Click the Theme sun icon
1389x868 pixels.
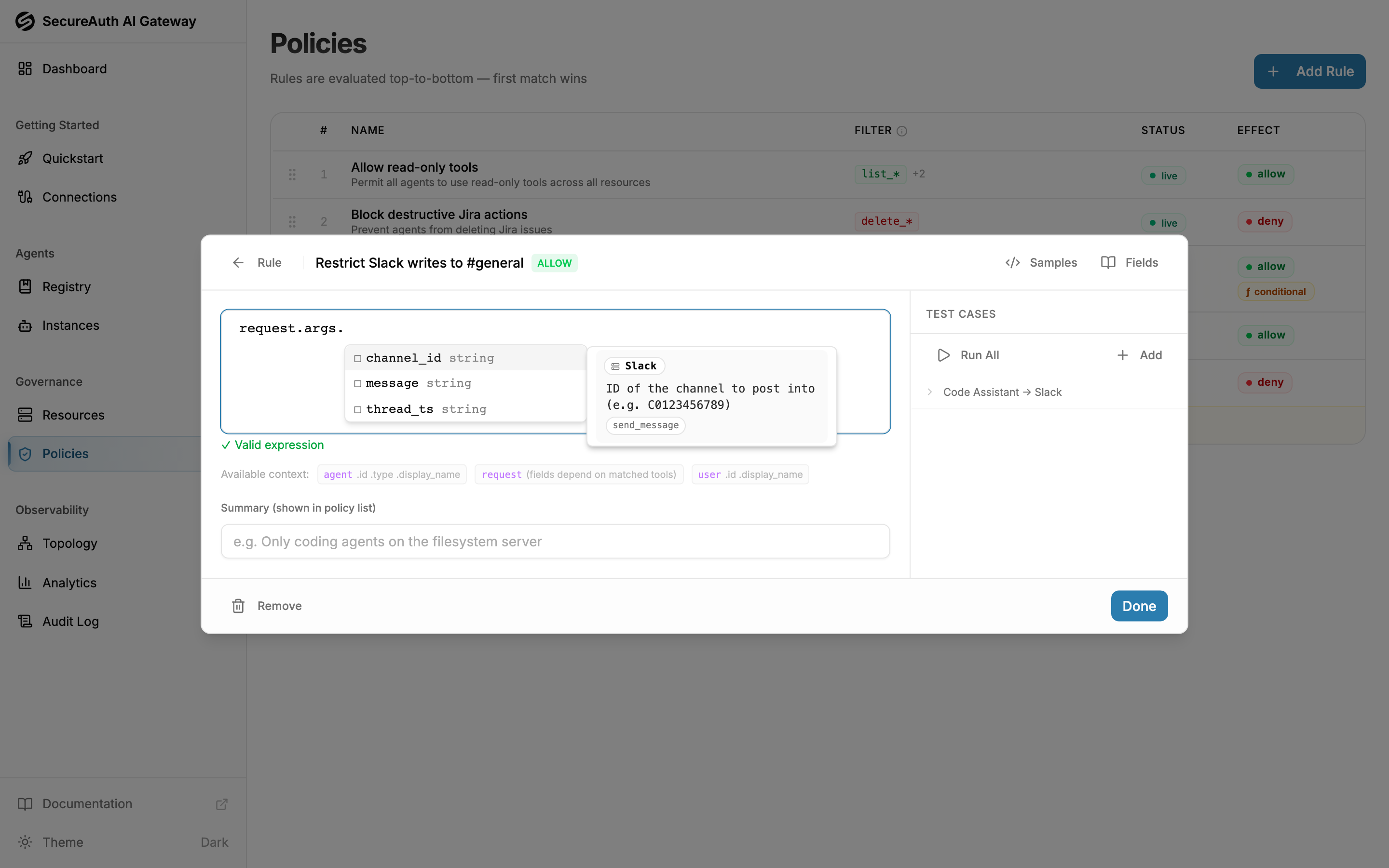point(25,842)
